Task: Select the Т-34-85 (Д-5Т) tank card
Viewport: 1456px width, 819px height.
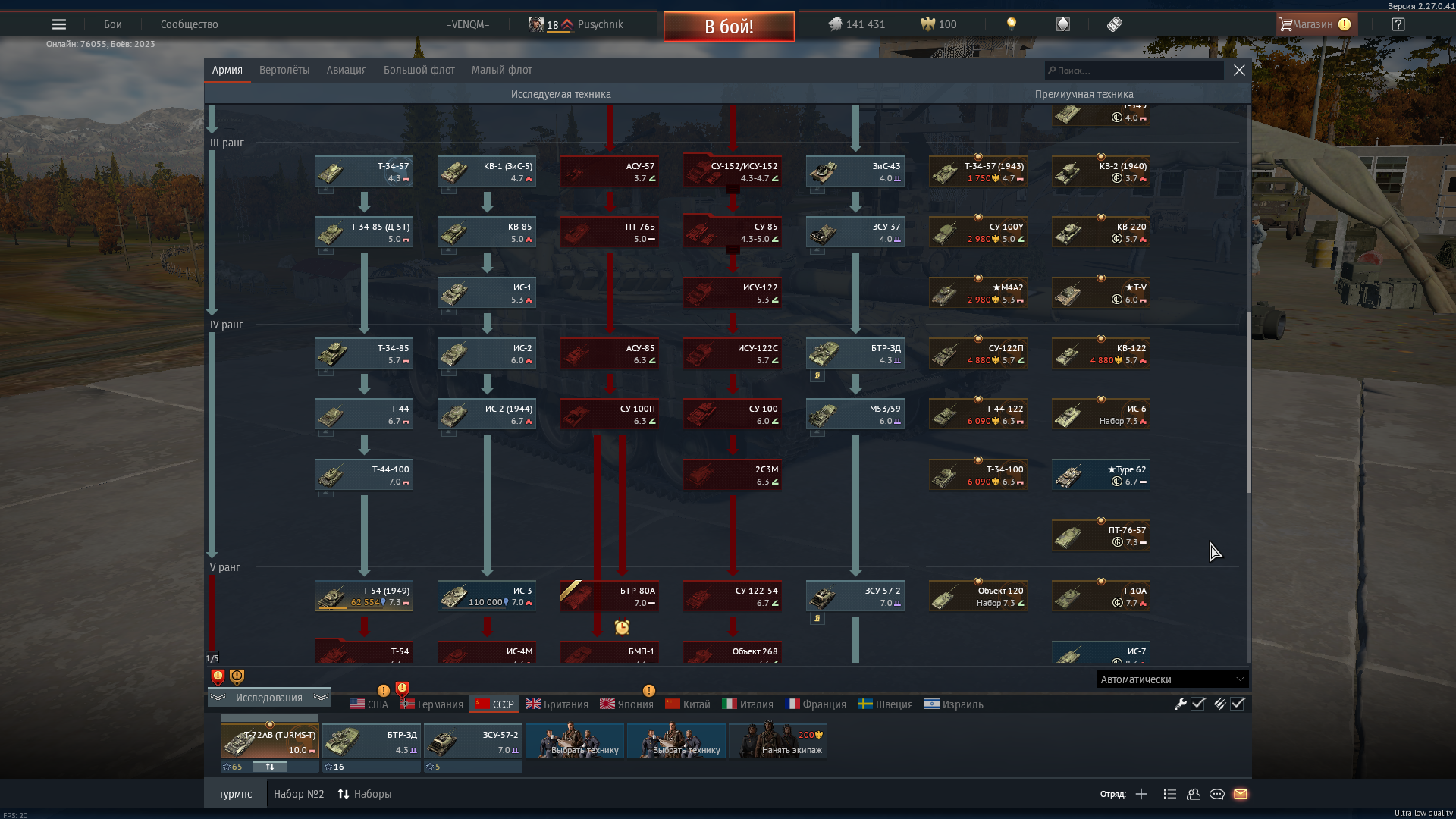Action: [x=364, y=232]
